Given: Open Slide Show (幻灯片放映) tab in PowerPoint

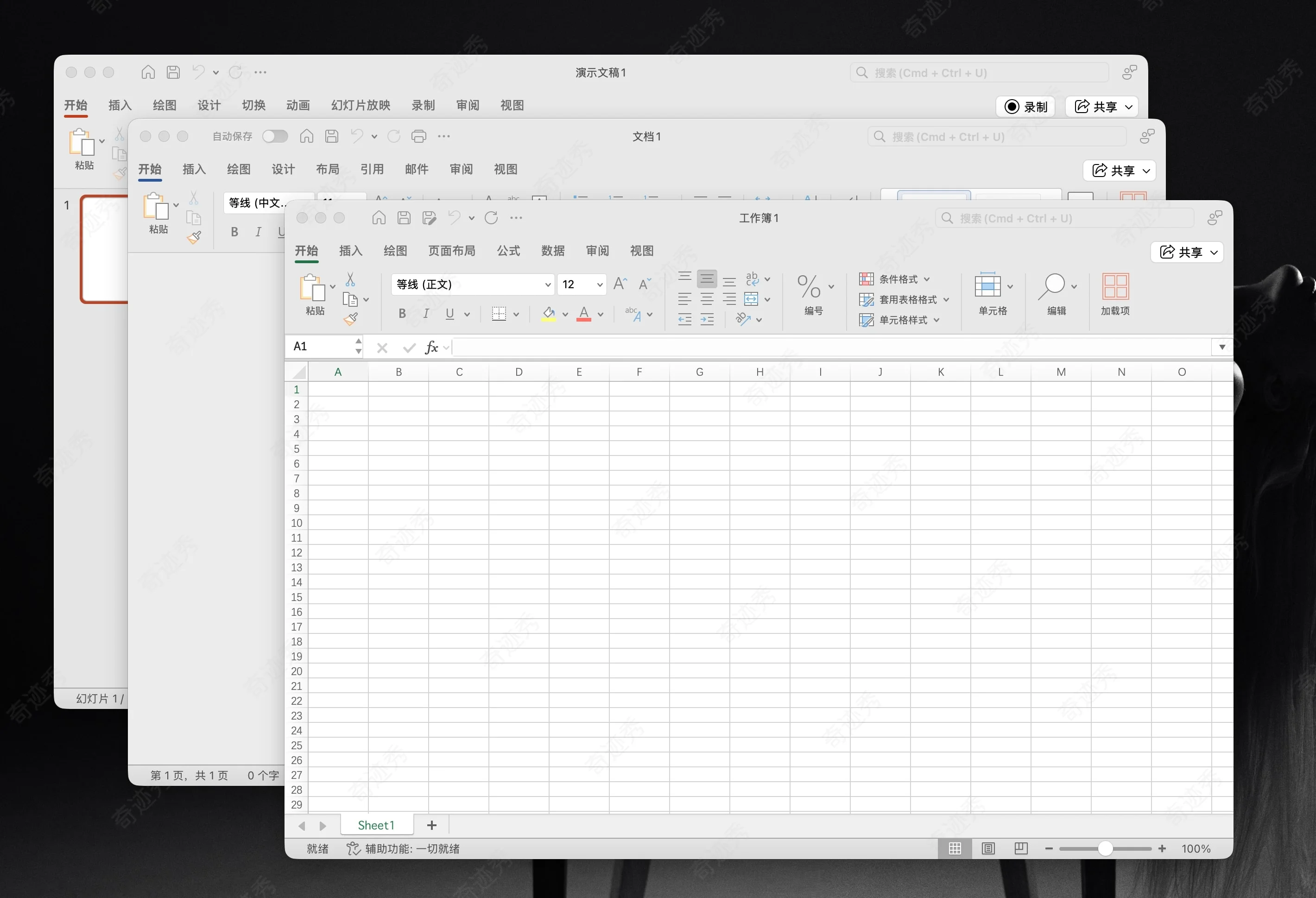Looking at the screenshot, I should (360, 105).
